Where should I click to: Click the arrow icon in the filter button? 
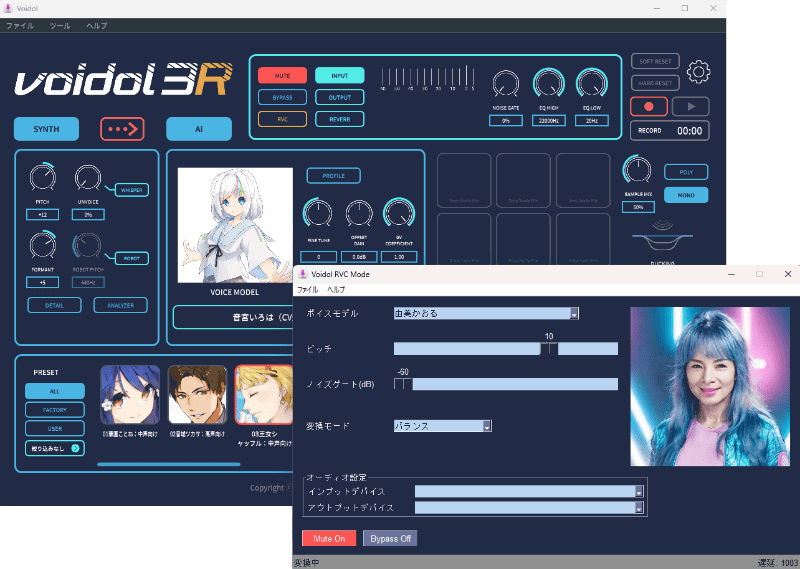point(76,448)
